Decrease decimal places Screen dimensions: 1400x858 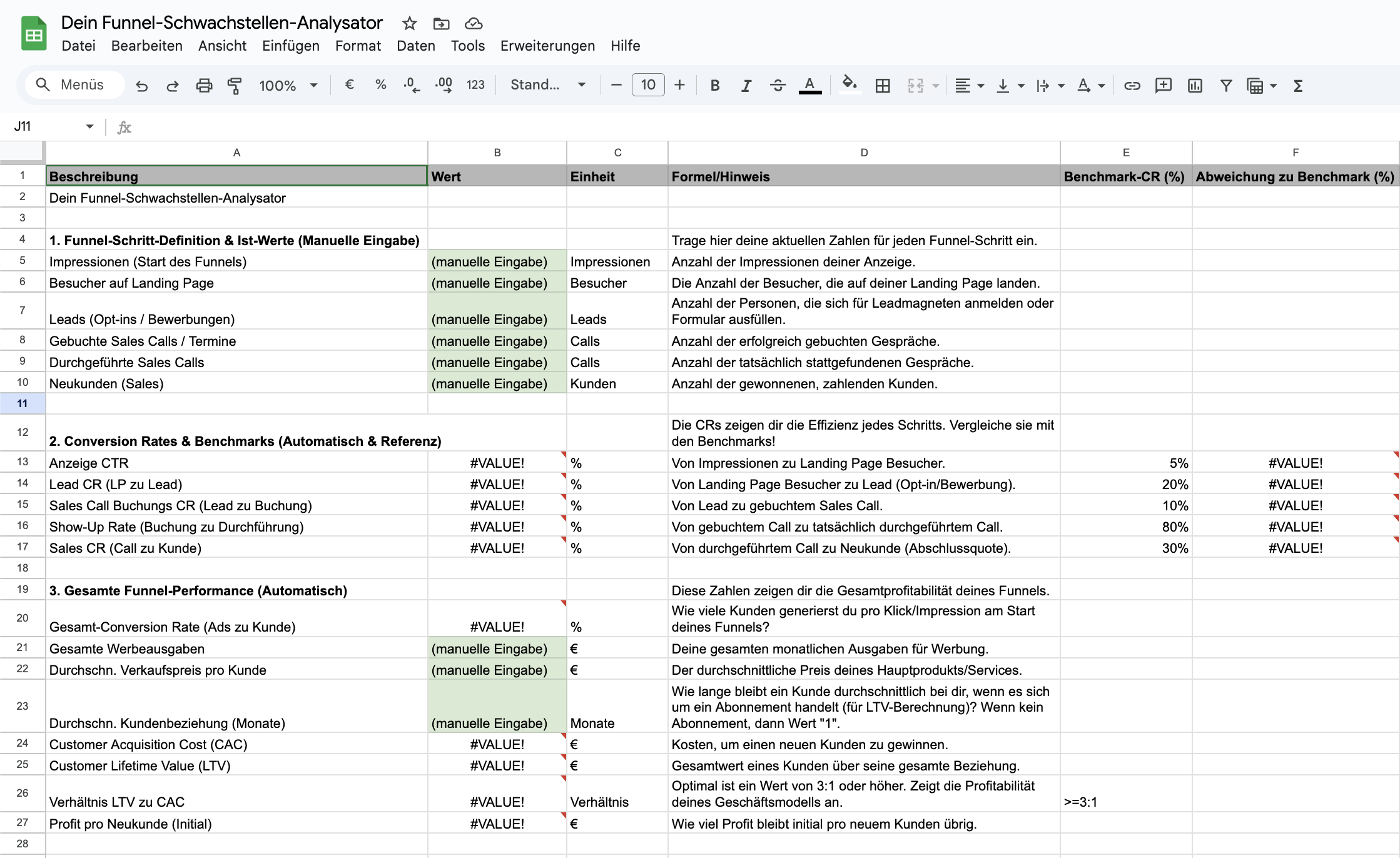(412, 85)
